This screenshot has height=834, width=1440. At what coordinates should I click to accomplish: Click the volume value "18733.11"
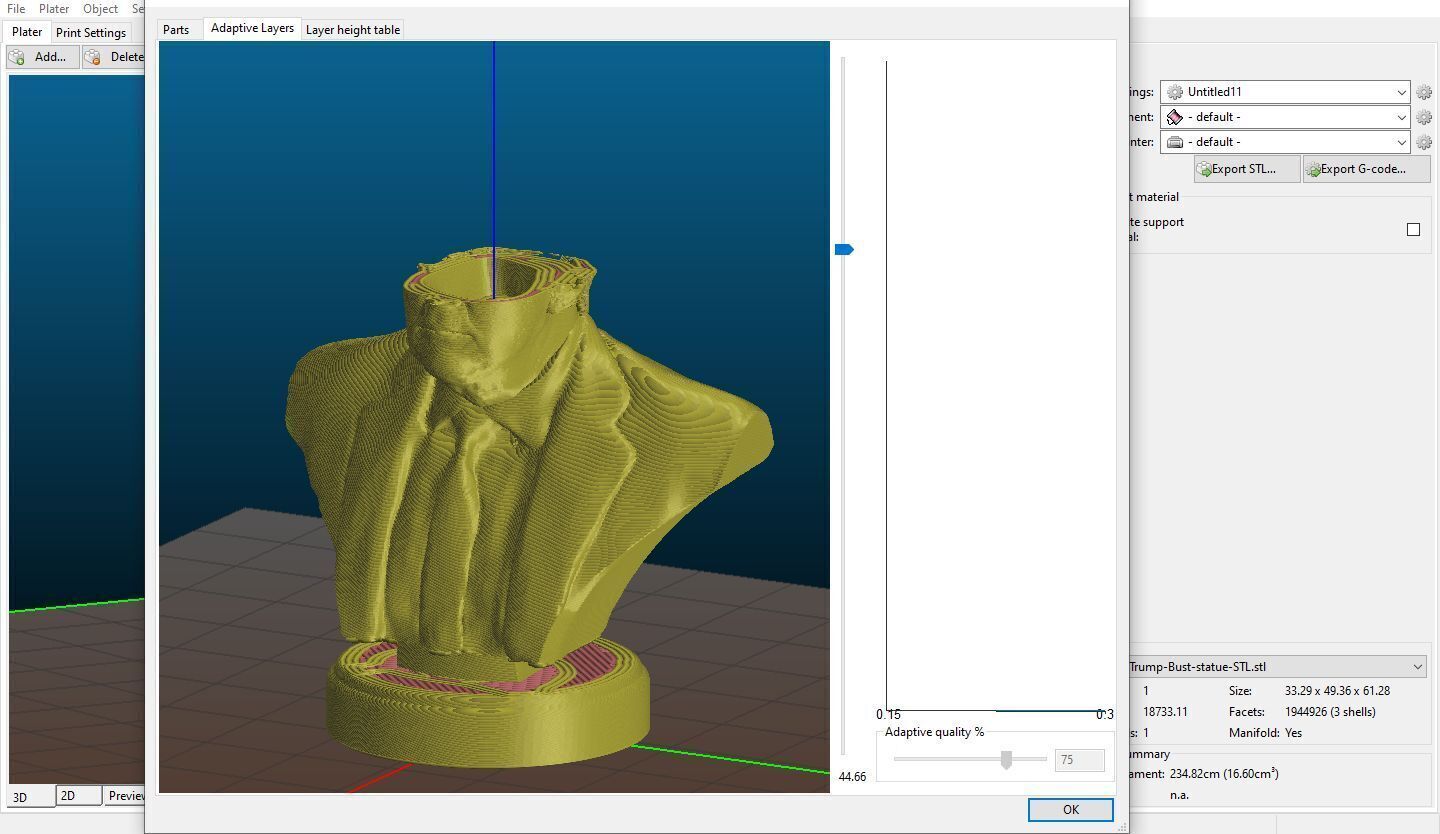point(1165,712)
